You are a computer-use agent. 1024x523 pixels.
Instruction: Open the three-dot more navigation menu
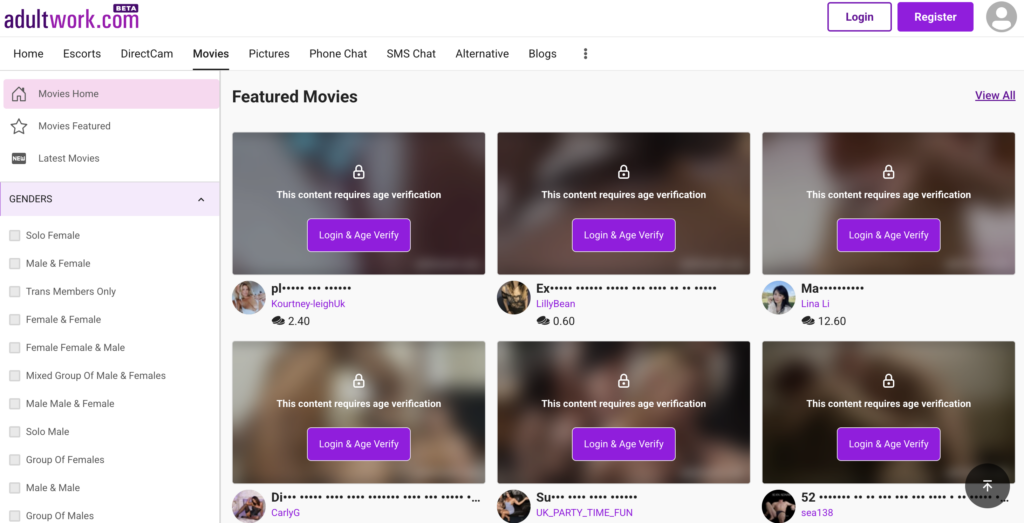[x=585, y=54]
